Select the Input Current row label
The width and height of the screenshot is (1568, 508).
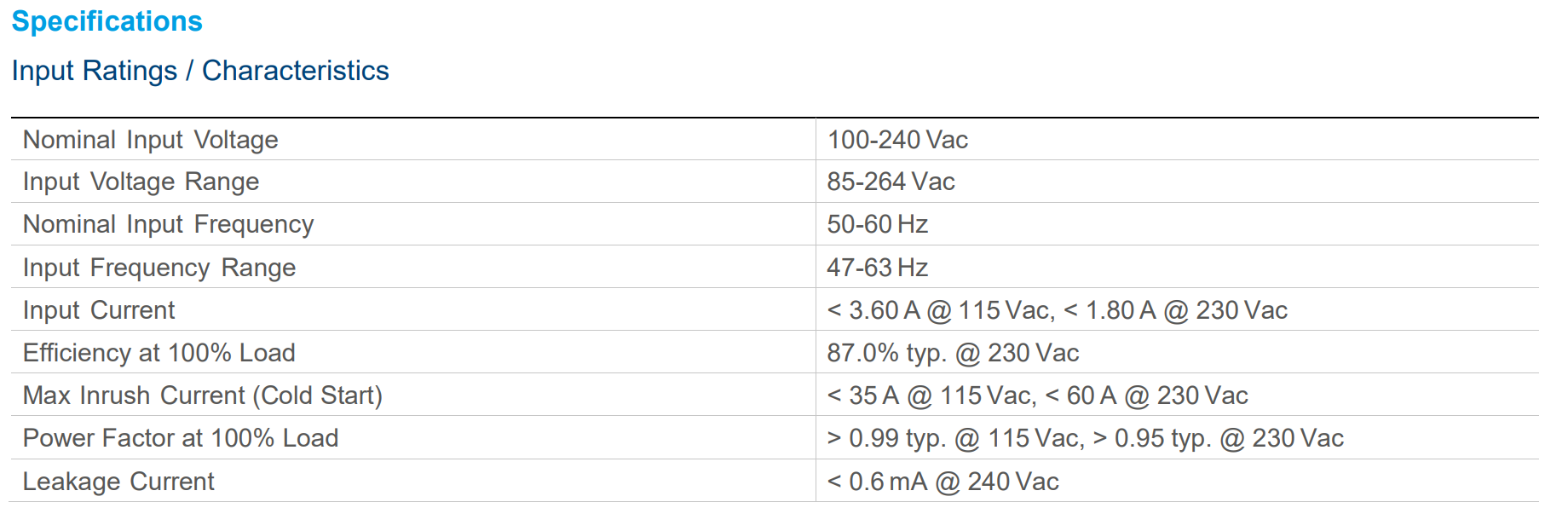tap(99, 310)
